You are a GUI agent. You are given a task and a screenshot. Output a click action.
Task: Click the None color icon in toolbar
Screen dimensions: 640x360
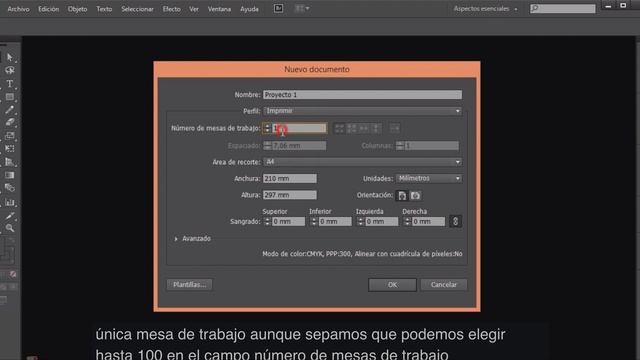coord(13,274)
